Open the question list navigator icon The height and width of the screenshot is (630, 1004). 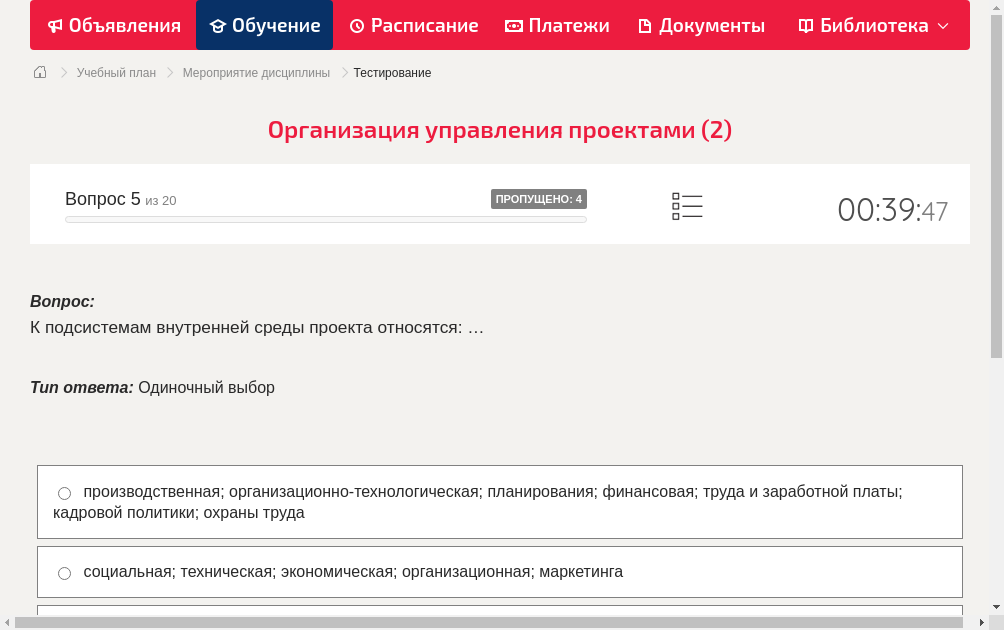pos(687,206)
